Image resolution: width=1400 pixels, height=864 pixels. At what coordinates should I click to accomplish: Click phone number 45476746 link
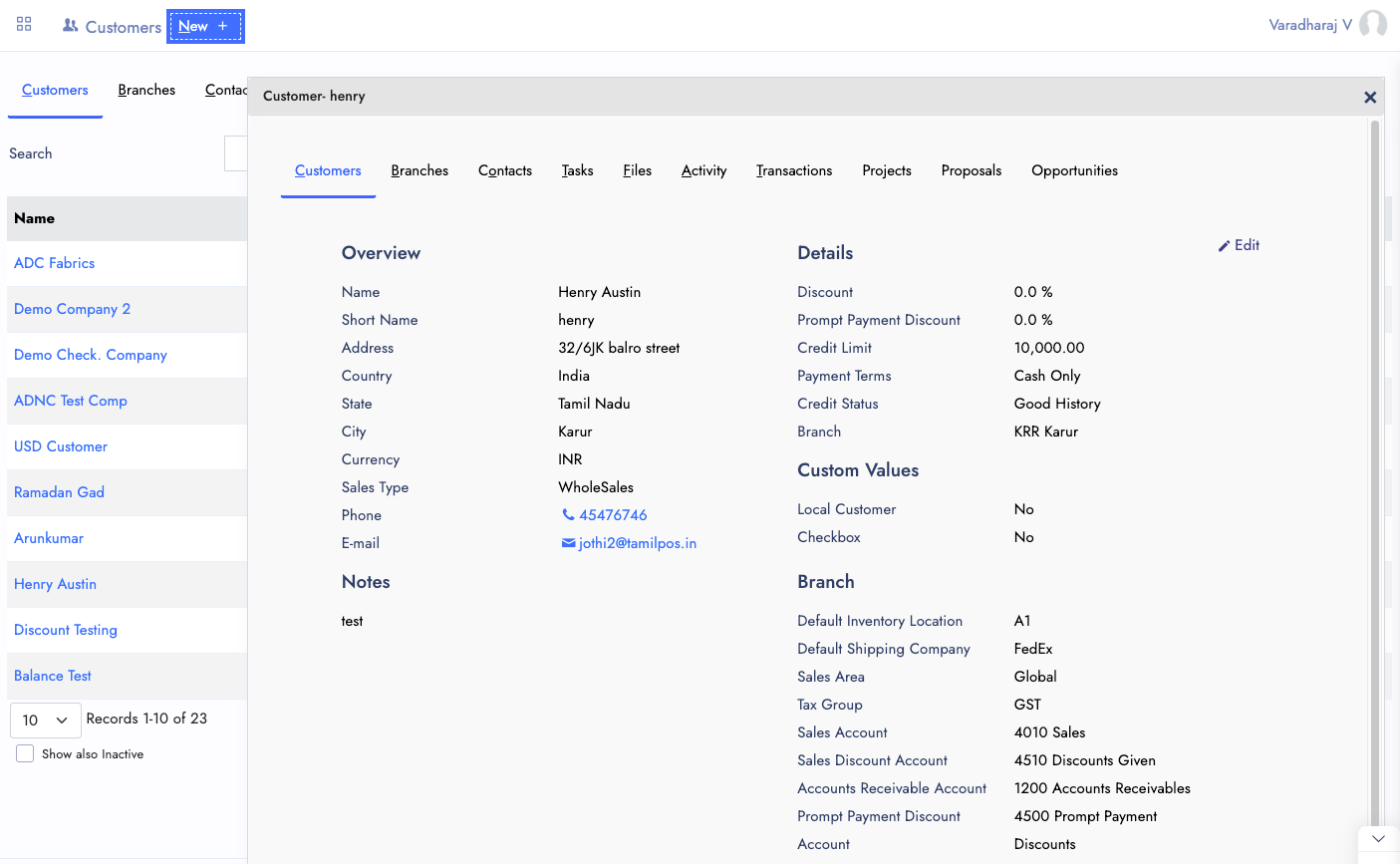pyautogui.click(x=613, y=515)
